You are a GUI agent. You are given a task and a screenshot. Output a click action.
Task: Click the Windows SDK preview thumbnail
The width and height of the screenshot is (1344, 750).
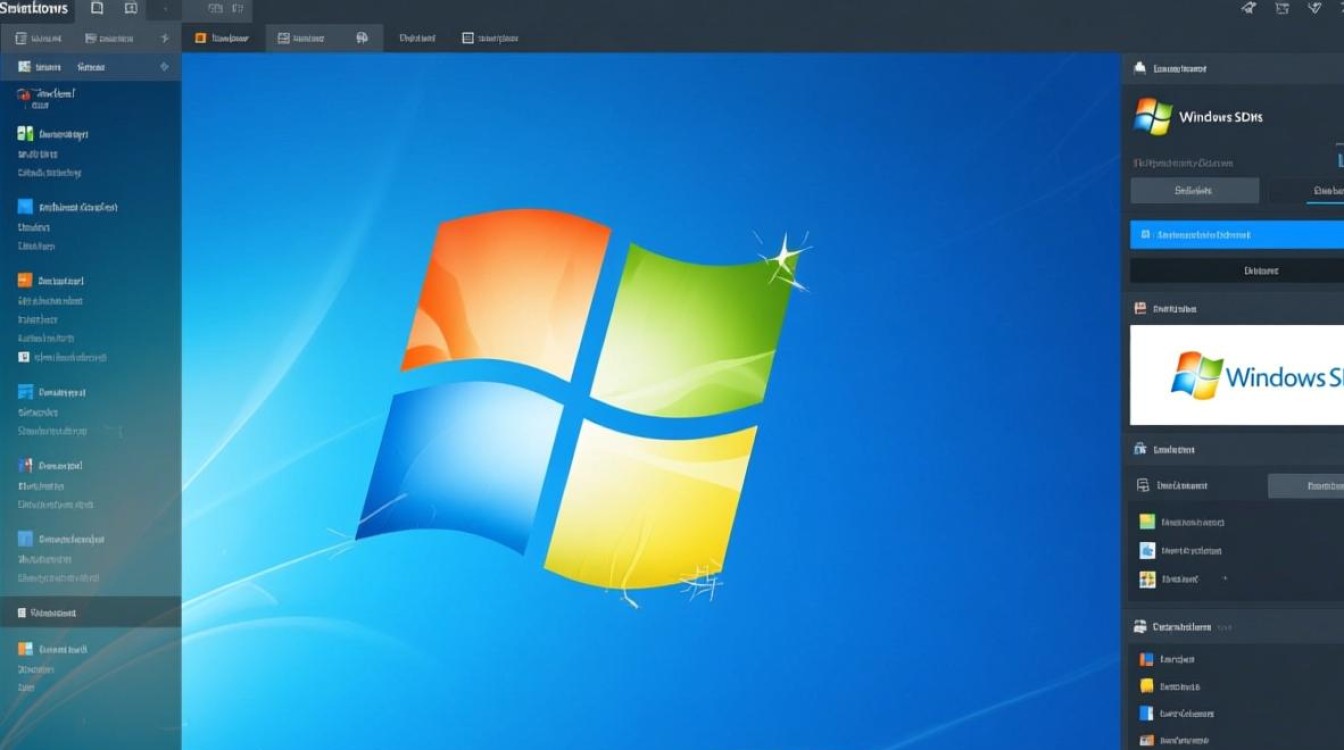click(1240, 375)
